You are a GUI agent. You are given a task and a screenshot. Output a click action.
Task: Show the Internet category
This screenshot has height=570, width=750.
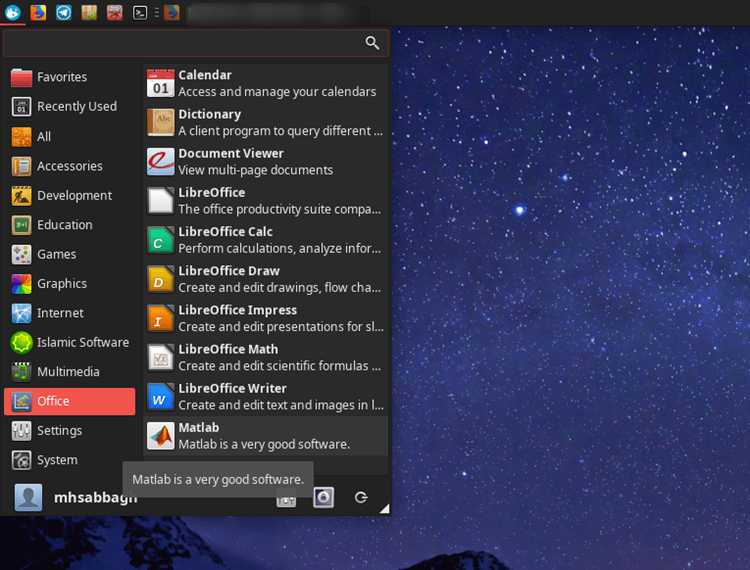click(x=70, y=313)
